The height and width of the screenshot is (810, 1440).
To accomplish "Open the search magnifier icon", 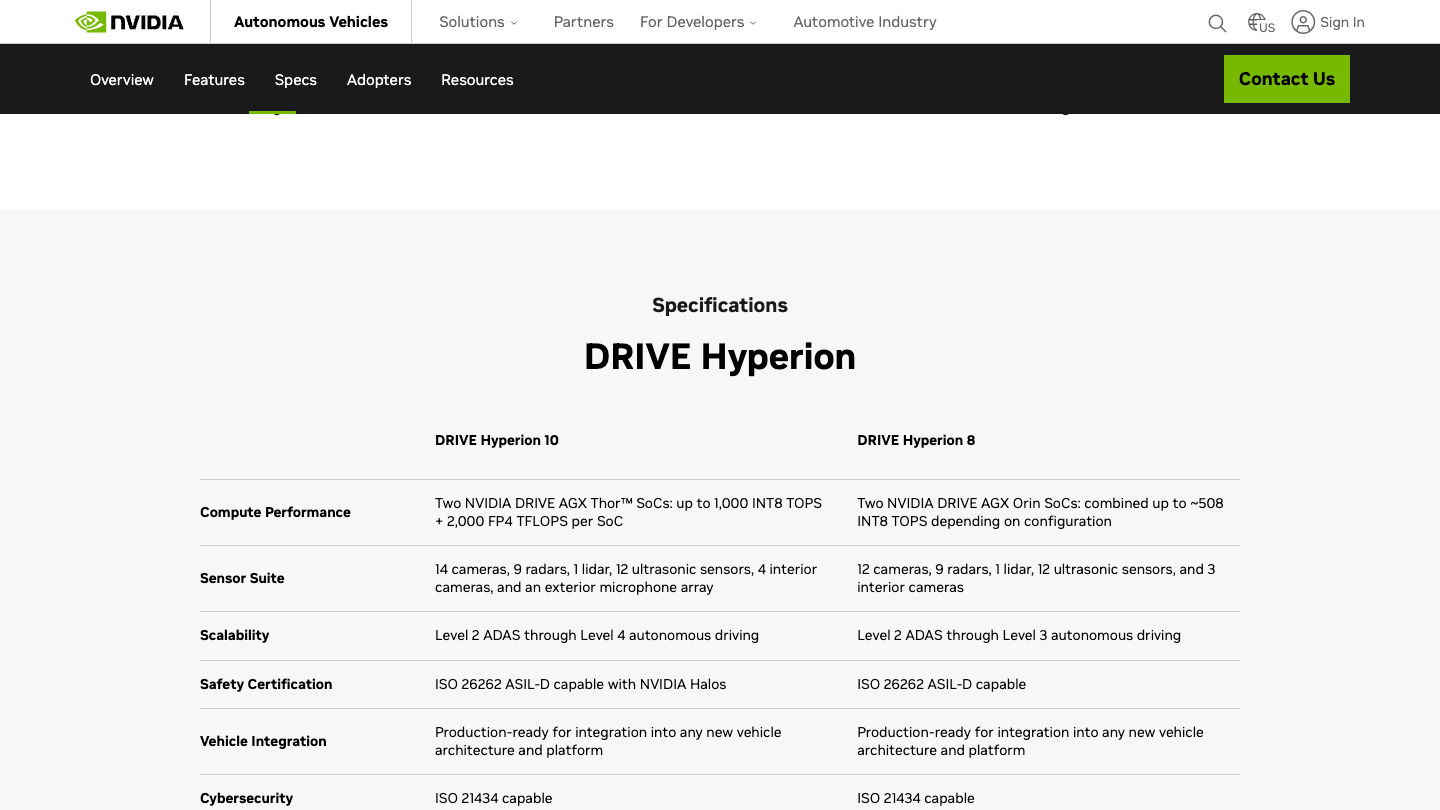I will click(x=1217, y=23).
